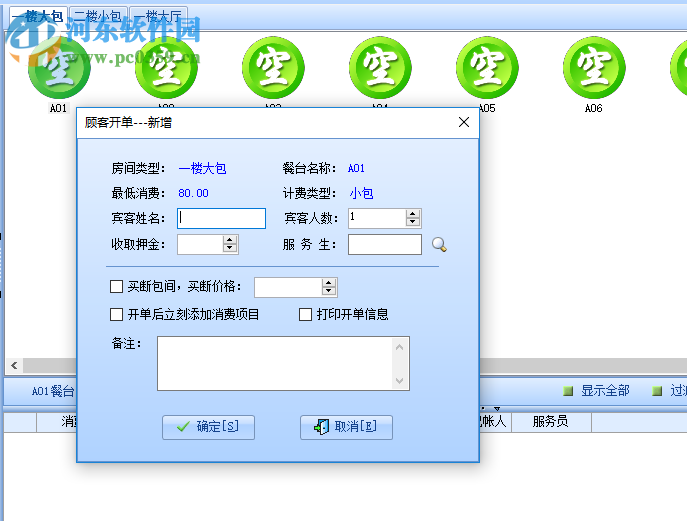Decrease 宾客人数 guest count
The height and width of the screenshot is (521, 687).
coord(412,222)
